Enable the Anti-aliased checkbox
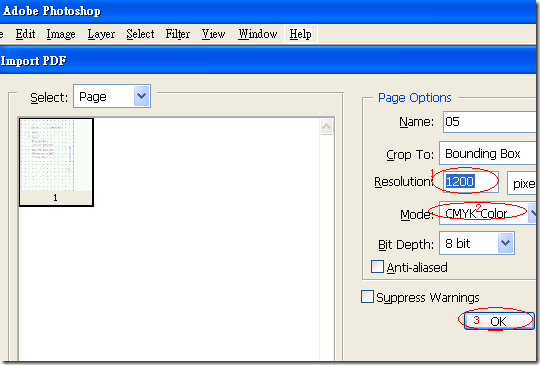Image resolution: width=540 pixels, height=365 pixels. point(377,267)
